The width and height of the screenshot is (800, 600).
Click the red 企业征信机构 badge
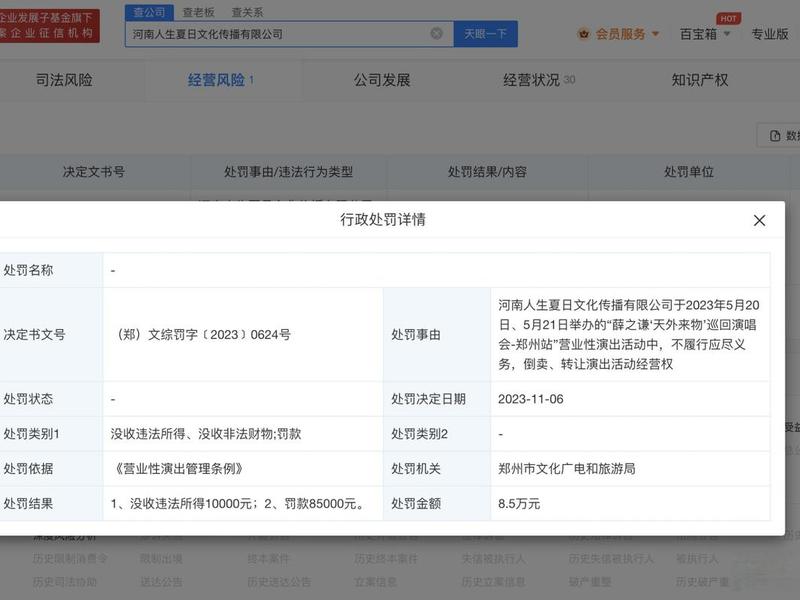click(x=49, y=26)
